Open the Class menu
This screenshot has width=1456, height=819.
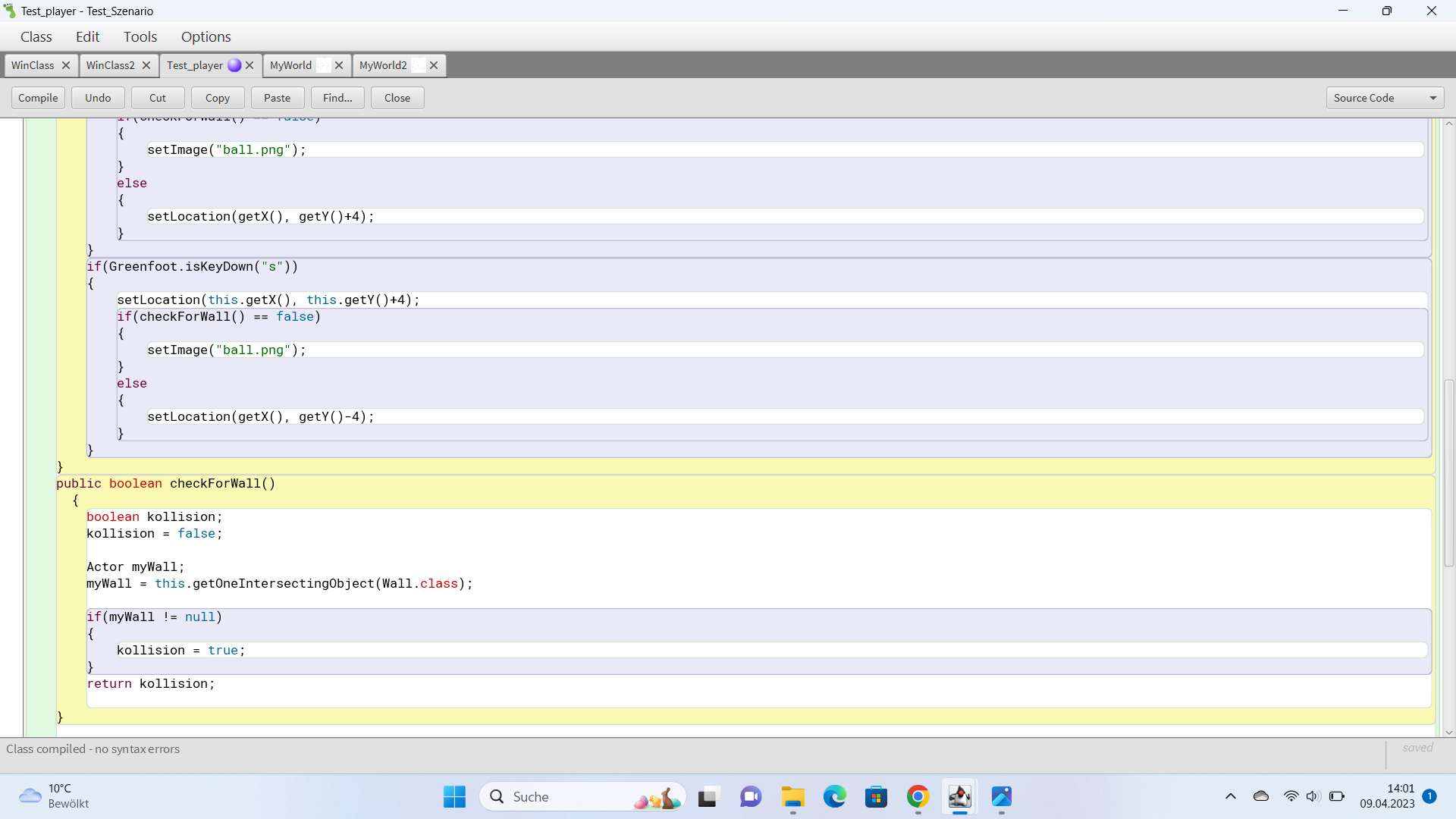[x=36, y=36]
